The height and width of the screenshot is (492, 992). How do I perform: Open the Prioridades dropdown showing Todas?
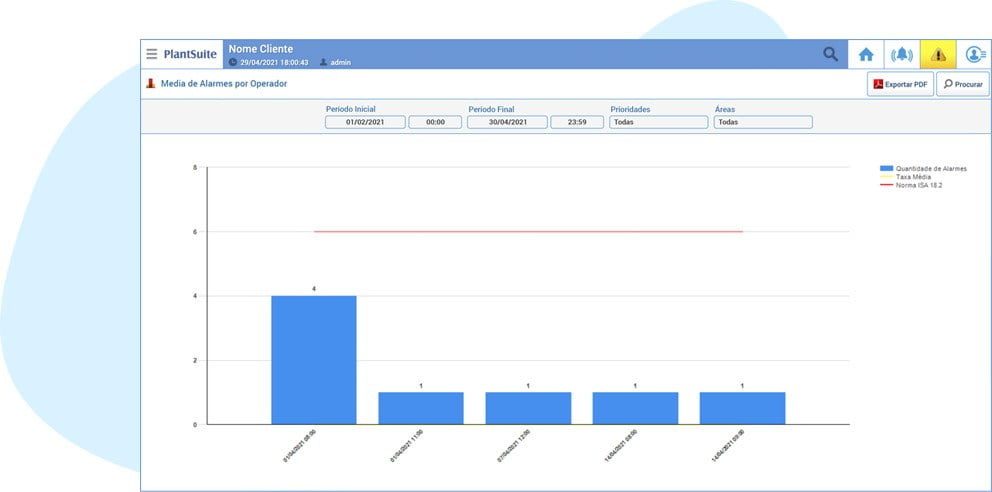[x=659, y=122]
